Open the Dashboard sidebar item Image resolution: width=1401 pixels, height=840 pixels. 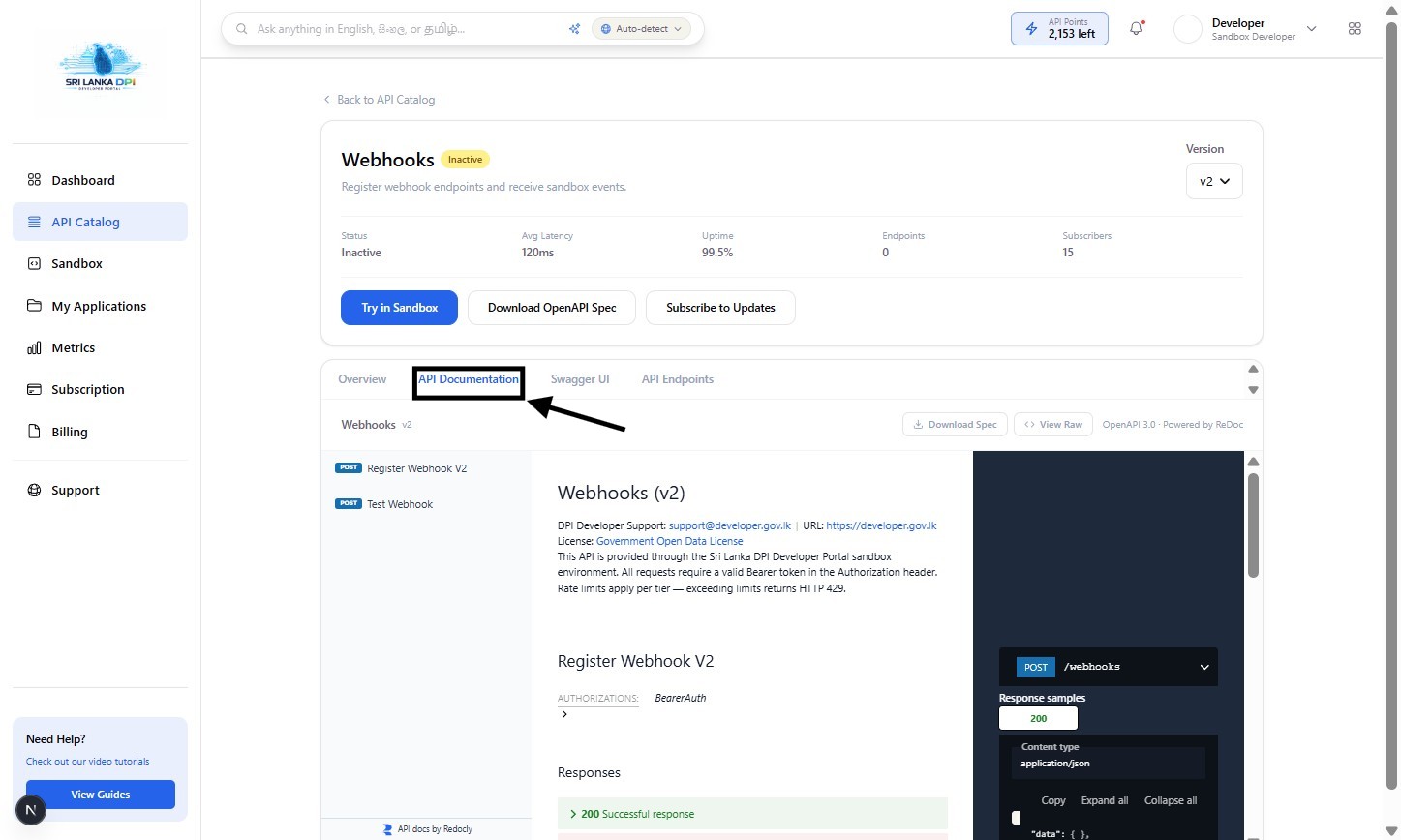(100, 180)
